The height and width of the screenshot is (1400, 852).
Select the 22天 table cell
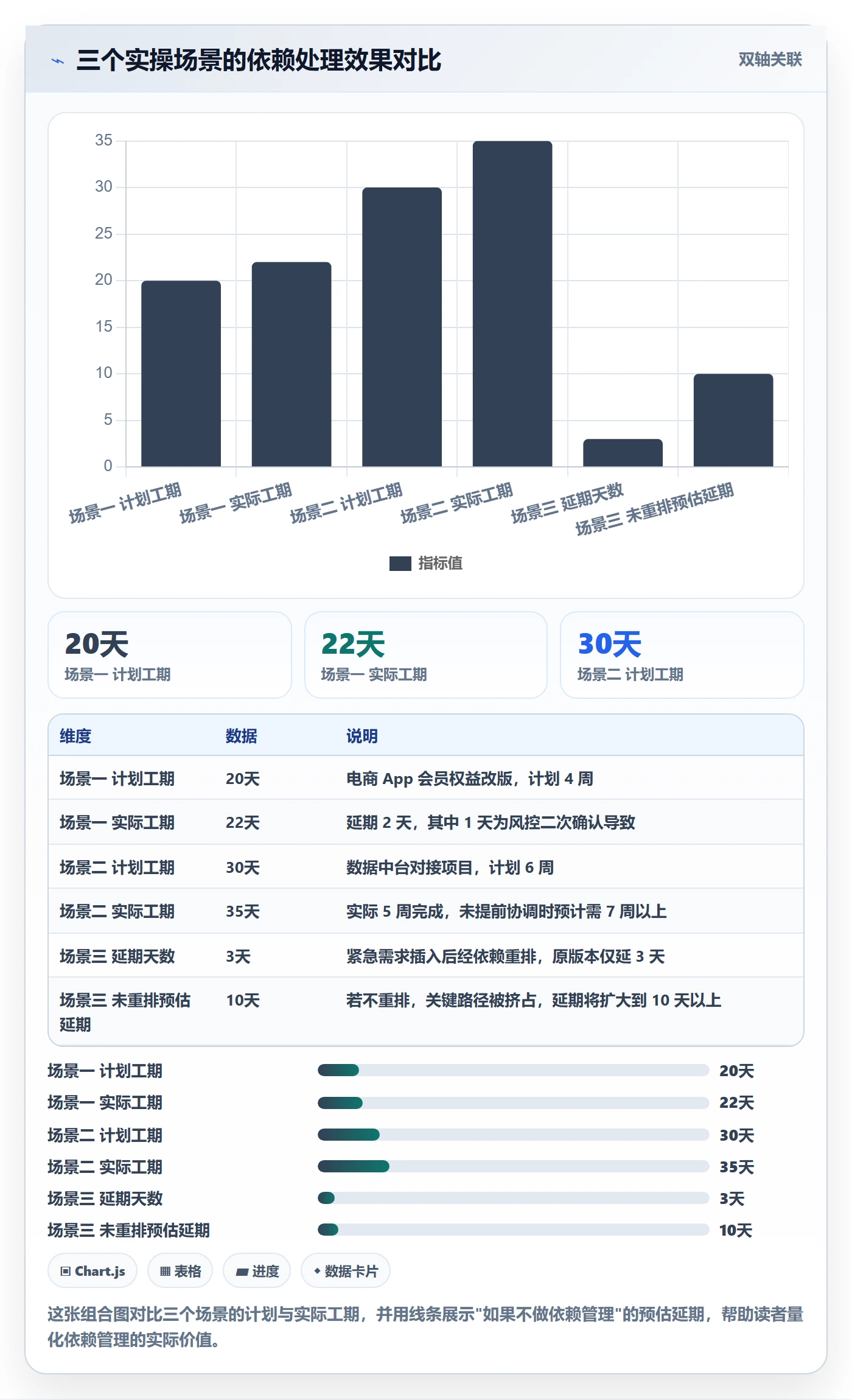pos(243,822)
